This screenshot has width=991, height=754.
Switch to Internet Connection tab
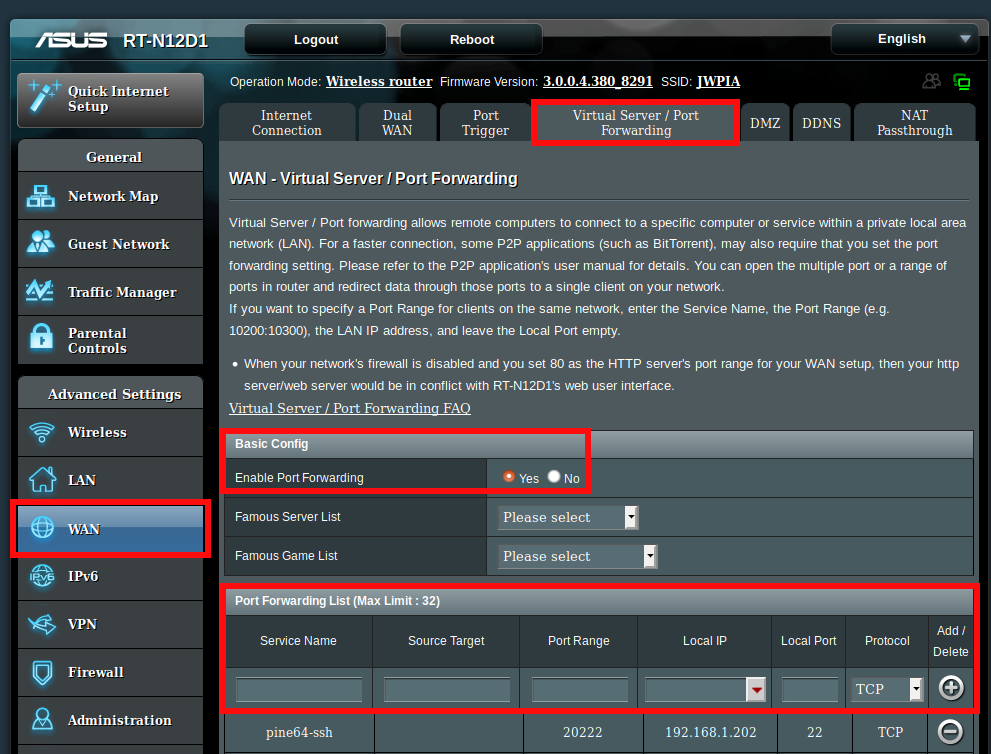coord(287,123)
